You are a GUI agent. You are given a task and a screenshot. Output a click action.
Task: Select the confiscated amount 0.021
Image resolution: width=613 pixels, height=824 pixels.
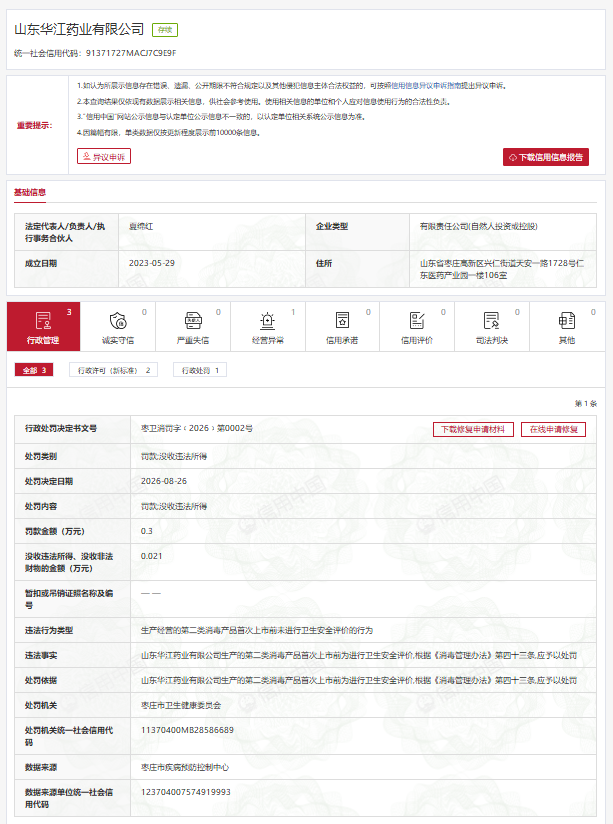point(151,556)
